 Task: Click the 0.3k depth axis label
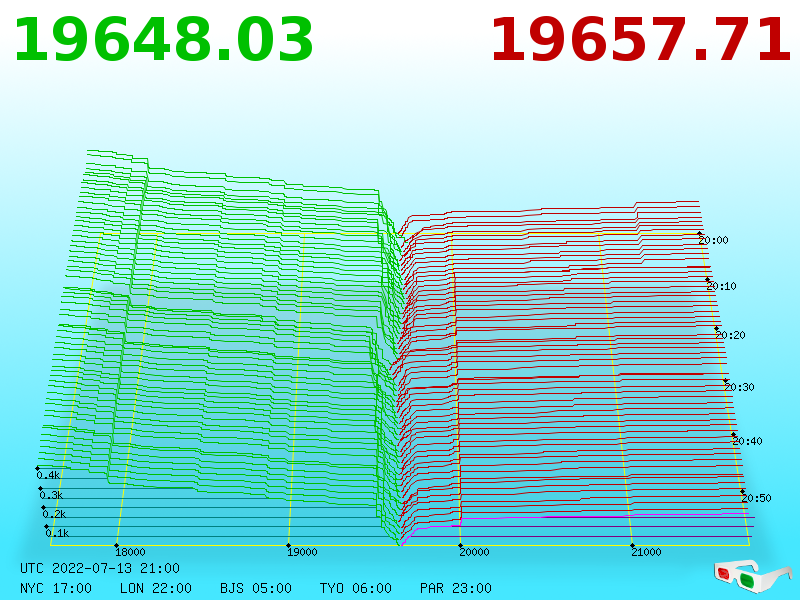(52, 495)
